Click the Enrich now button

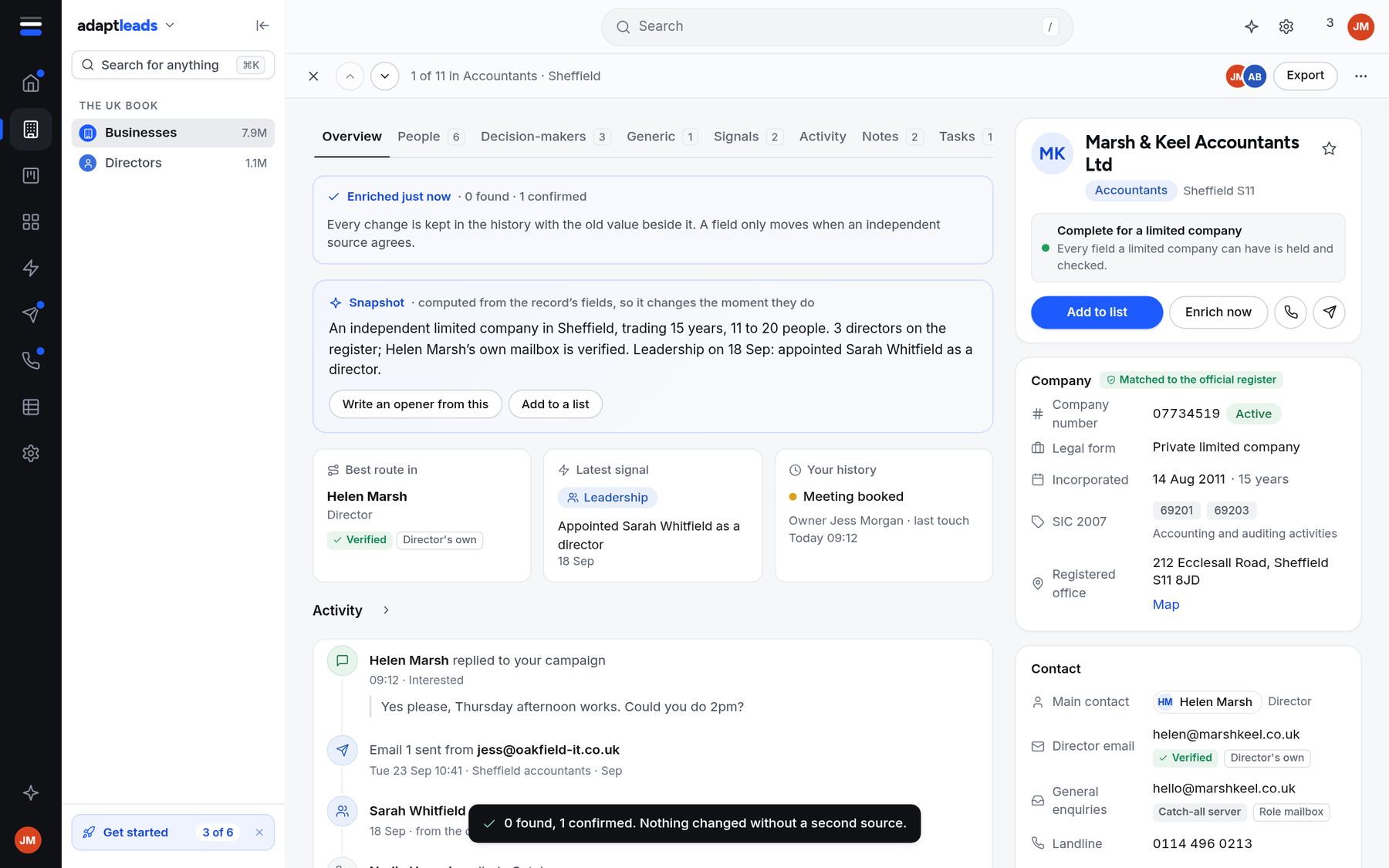click(1218, 312)
